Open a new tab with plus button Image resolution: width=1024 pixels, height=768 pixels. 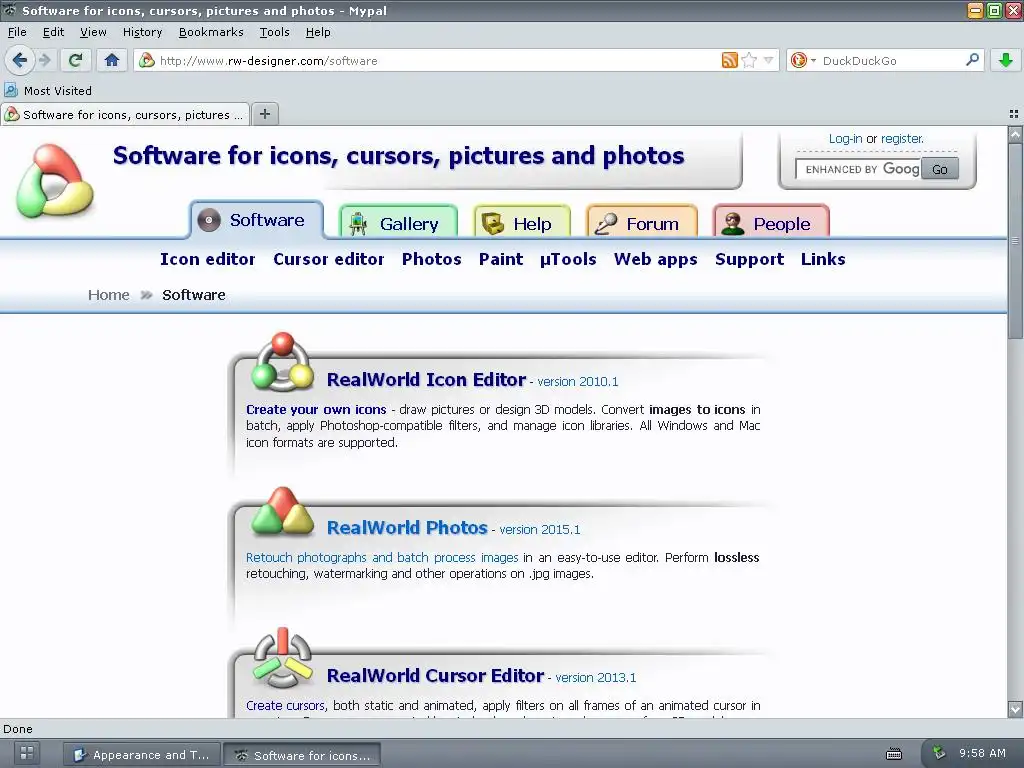pyautogui.click(x=264, y=114)
